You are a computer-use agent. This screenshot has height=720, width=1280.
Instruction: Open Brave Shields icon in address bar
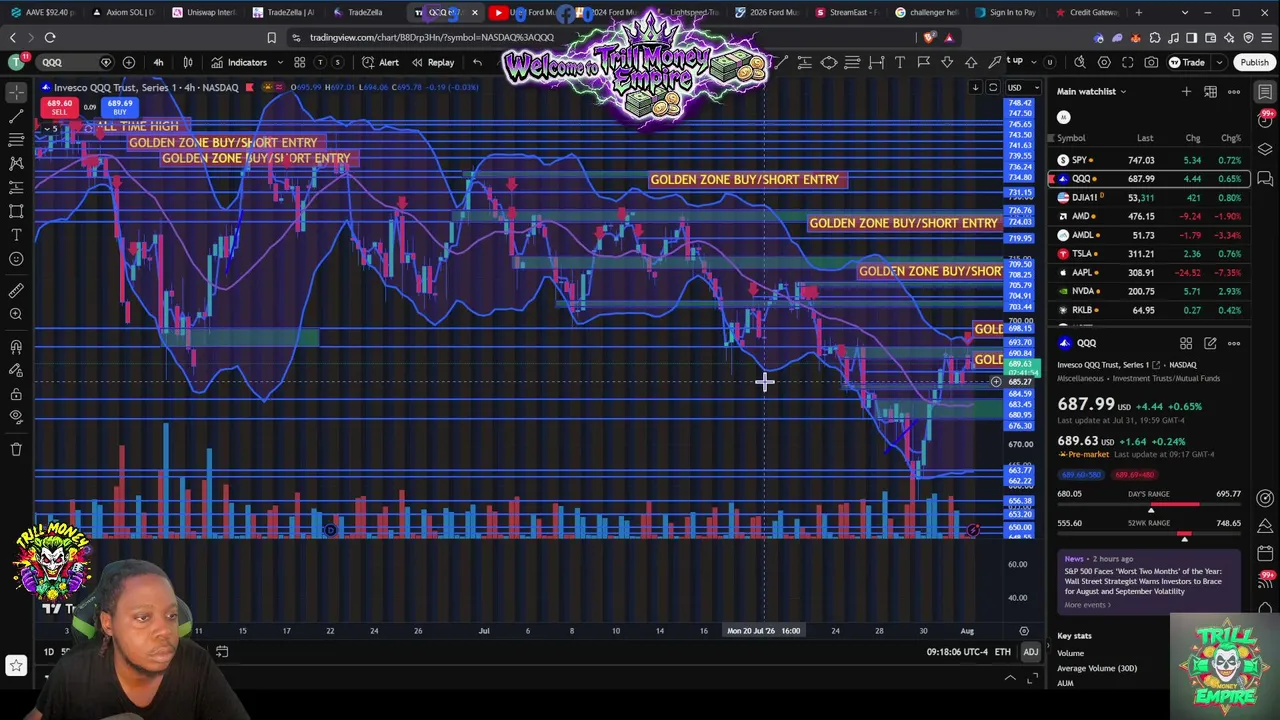pos(930,38)
